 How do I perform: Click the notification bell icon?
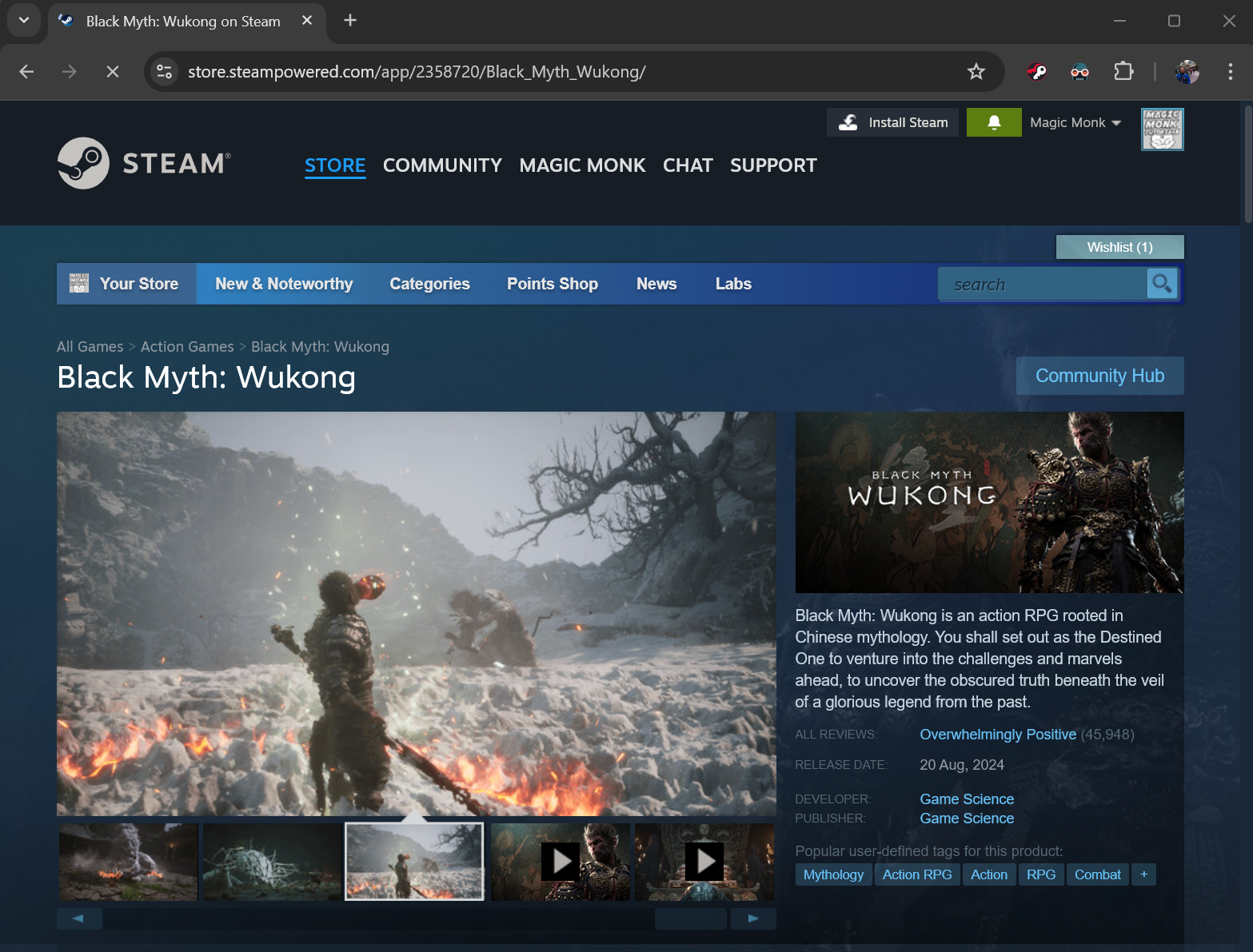(994, 122)
